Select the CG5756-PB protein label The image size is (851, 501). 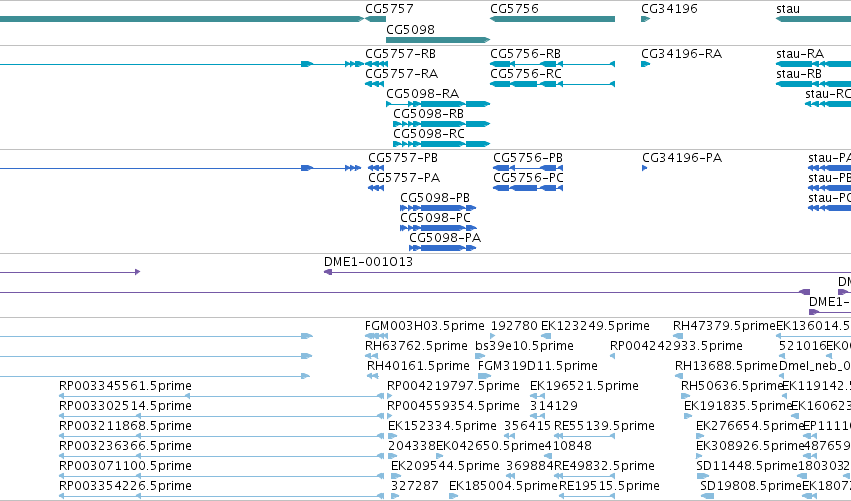coord(528,158)
